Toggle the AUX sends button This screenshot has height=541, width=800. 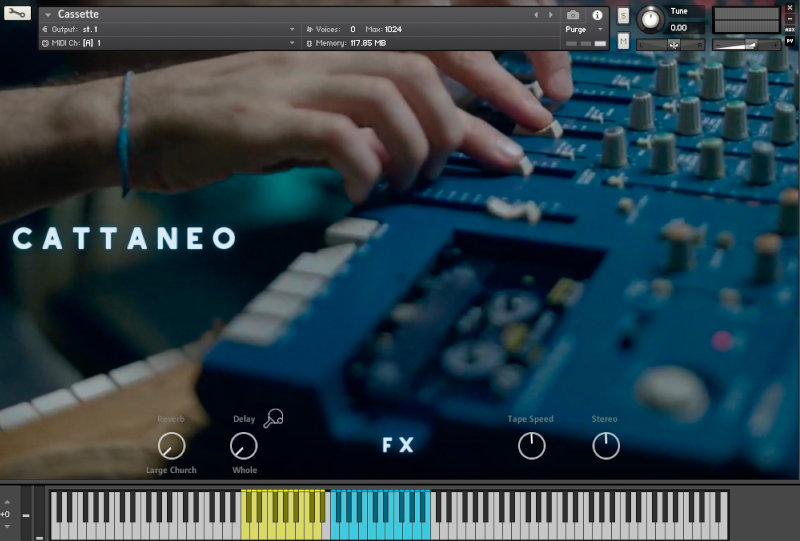(790, 30)
